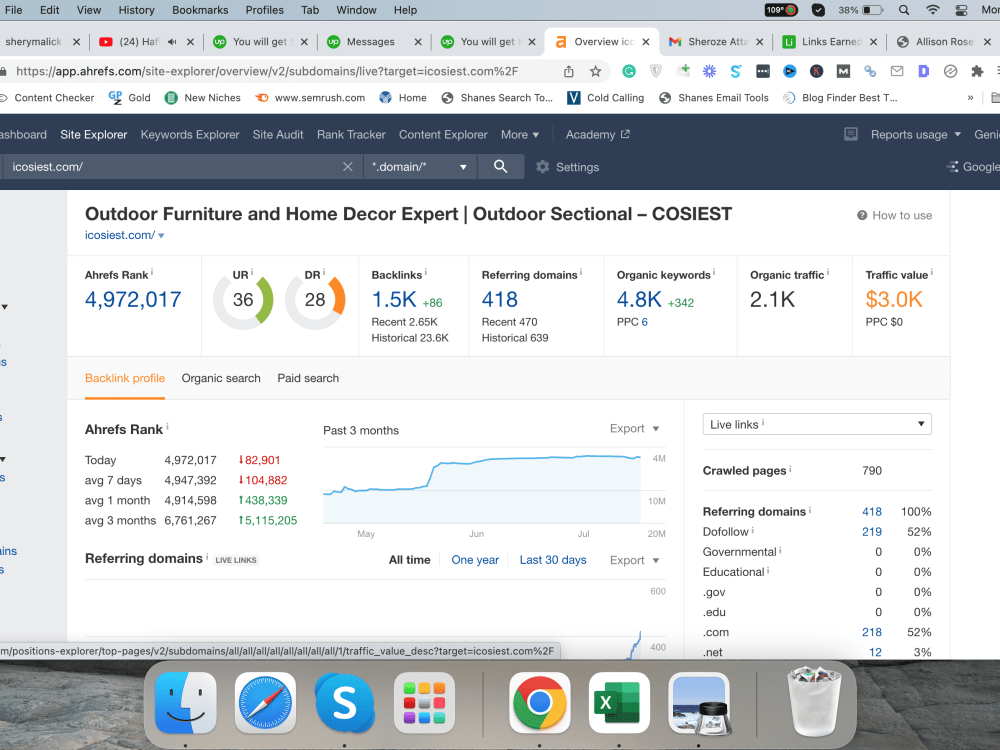Clear the icosiest.com/ target field
1000x750 pixels.
(348, 167)
